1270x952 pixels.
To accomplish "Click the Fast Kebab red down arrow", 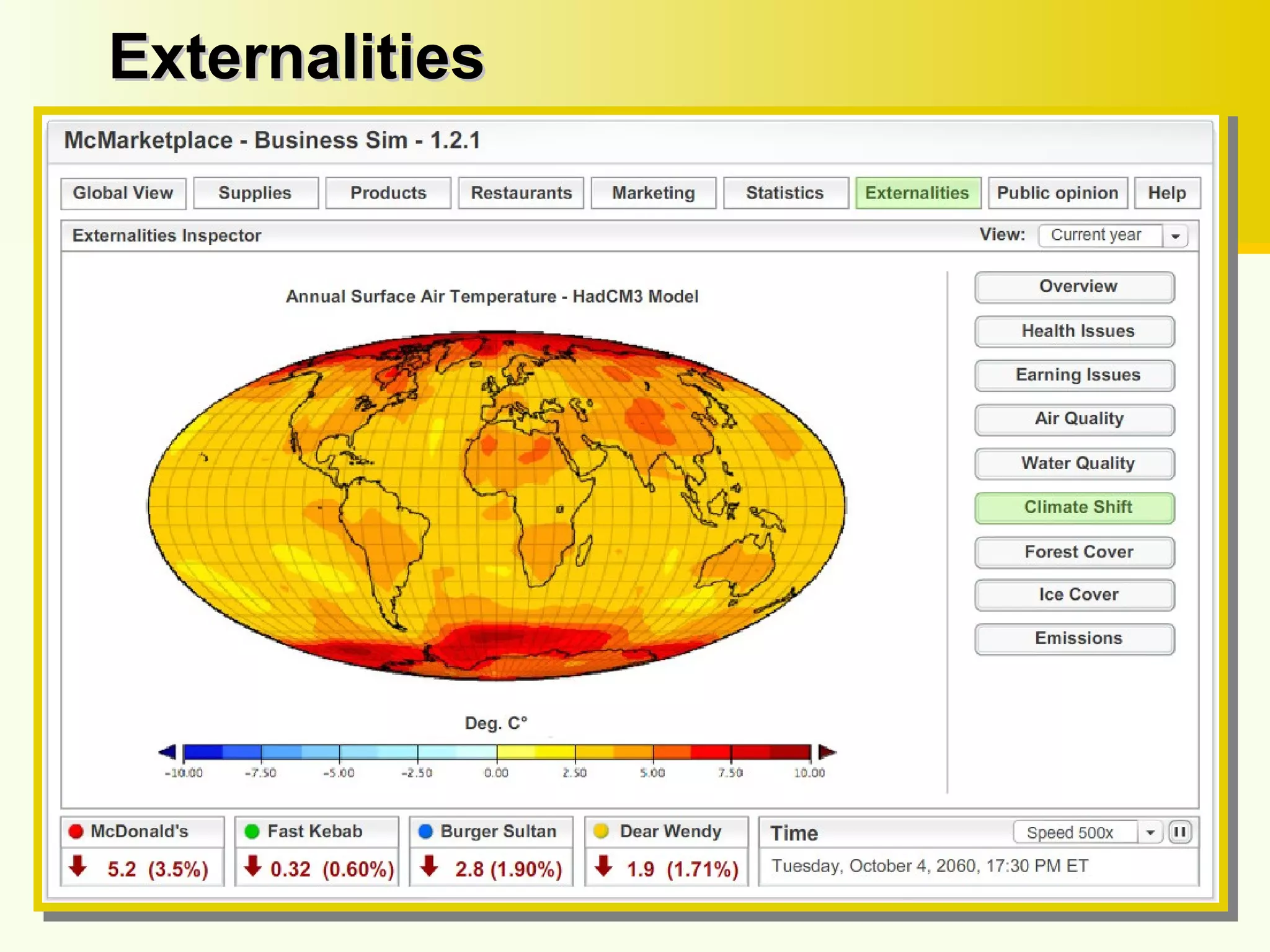I will click(x=252, y=865).
